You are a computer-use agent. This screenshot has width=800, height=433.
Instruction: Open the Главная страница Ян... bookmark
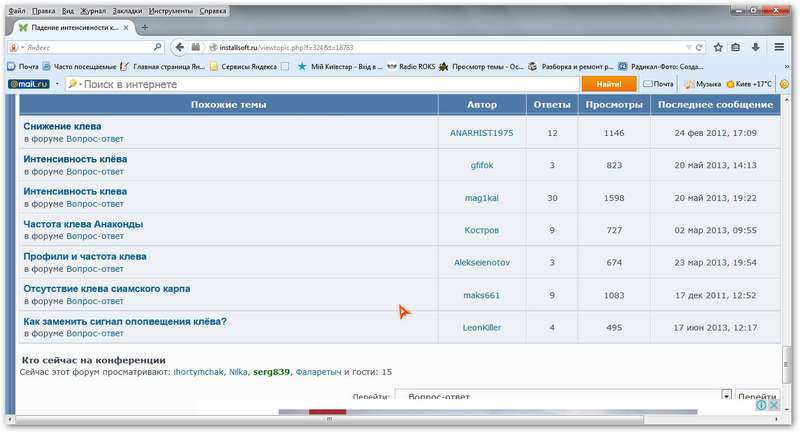(163, 66)
